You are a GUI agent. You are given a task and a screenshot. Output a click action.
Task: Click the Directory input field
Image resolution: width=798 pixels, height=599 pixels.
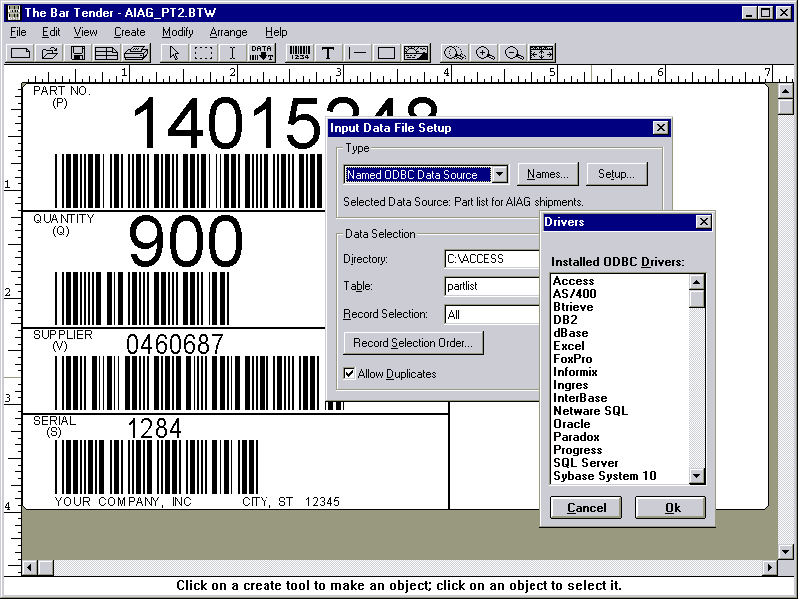[492, 259]
